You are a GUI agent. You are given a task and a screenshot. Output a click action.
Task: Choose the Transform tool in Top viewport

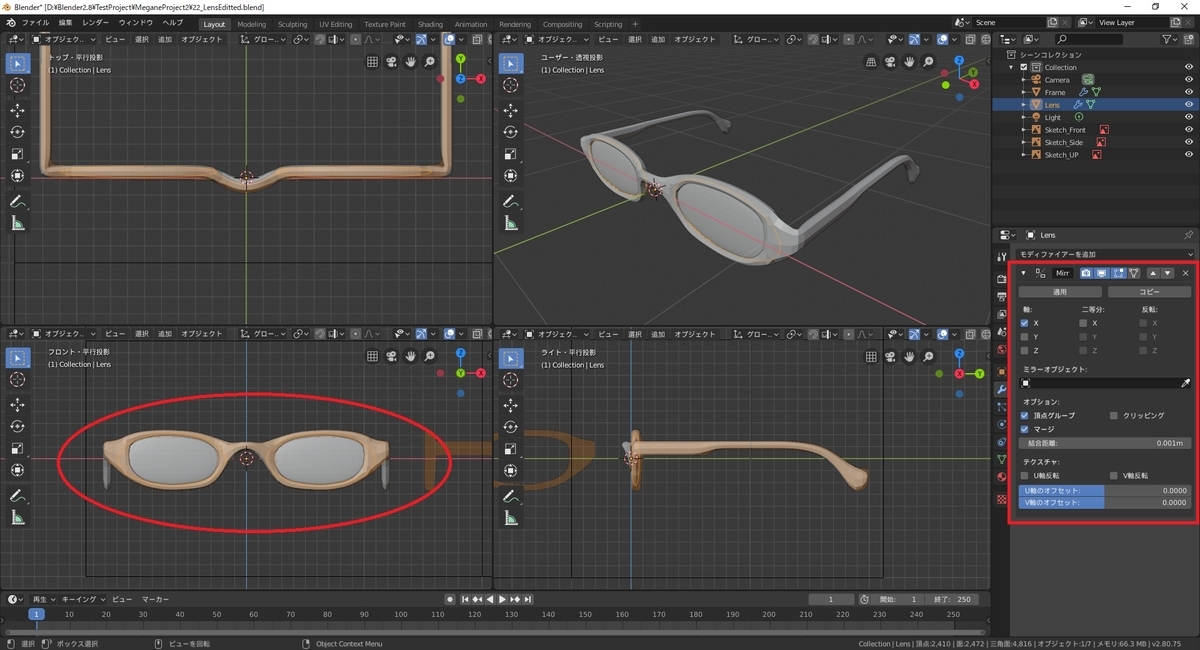click(x=18, y=176)
